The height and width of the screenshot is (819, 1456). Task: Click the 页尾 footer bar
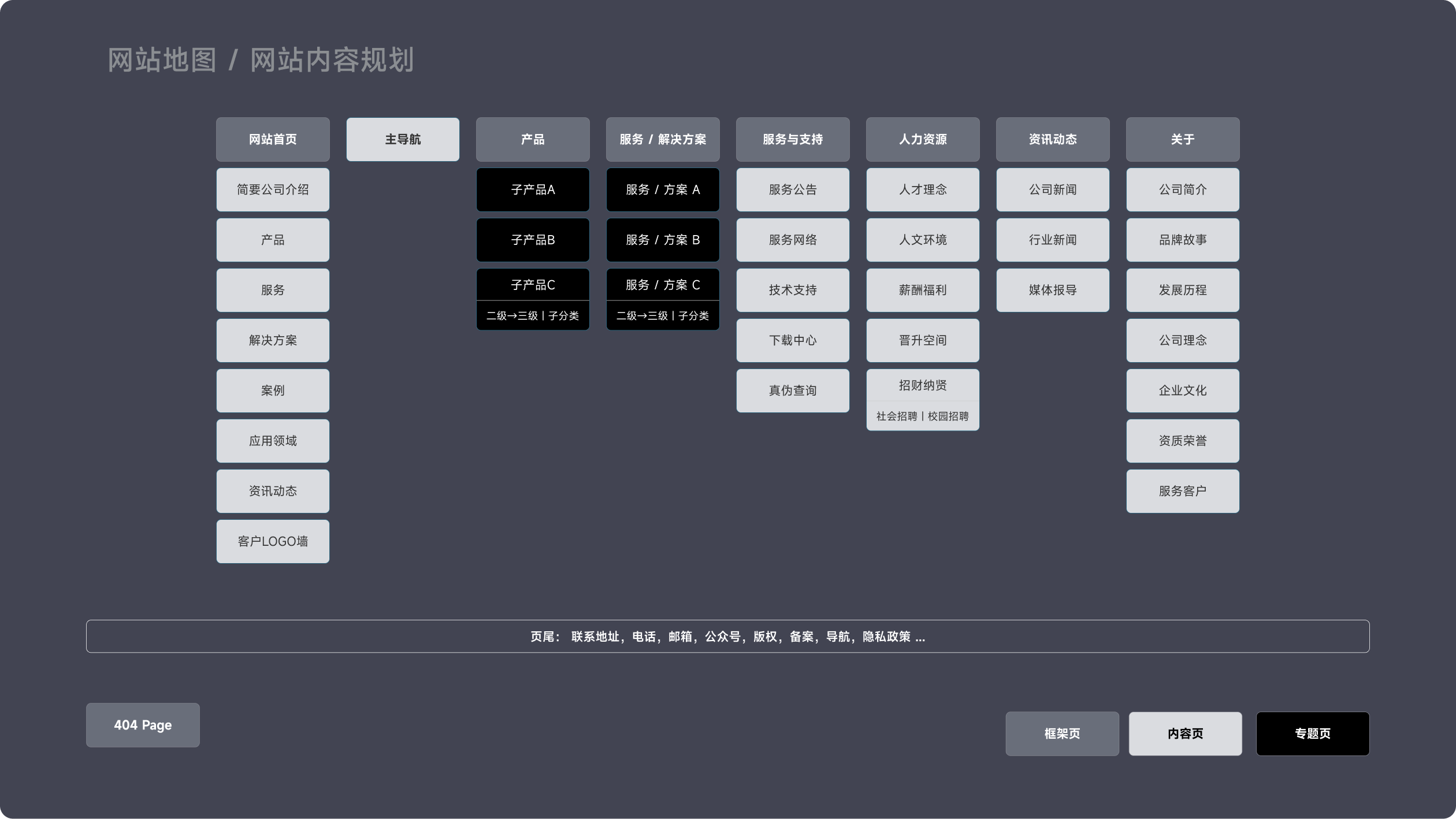coord(727,636)
